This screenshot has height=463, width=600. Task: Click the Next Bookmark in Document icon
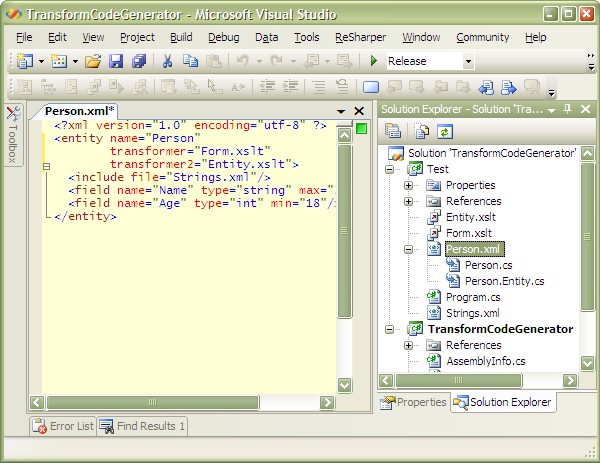point(509,87)
